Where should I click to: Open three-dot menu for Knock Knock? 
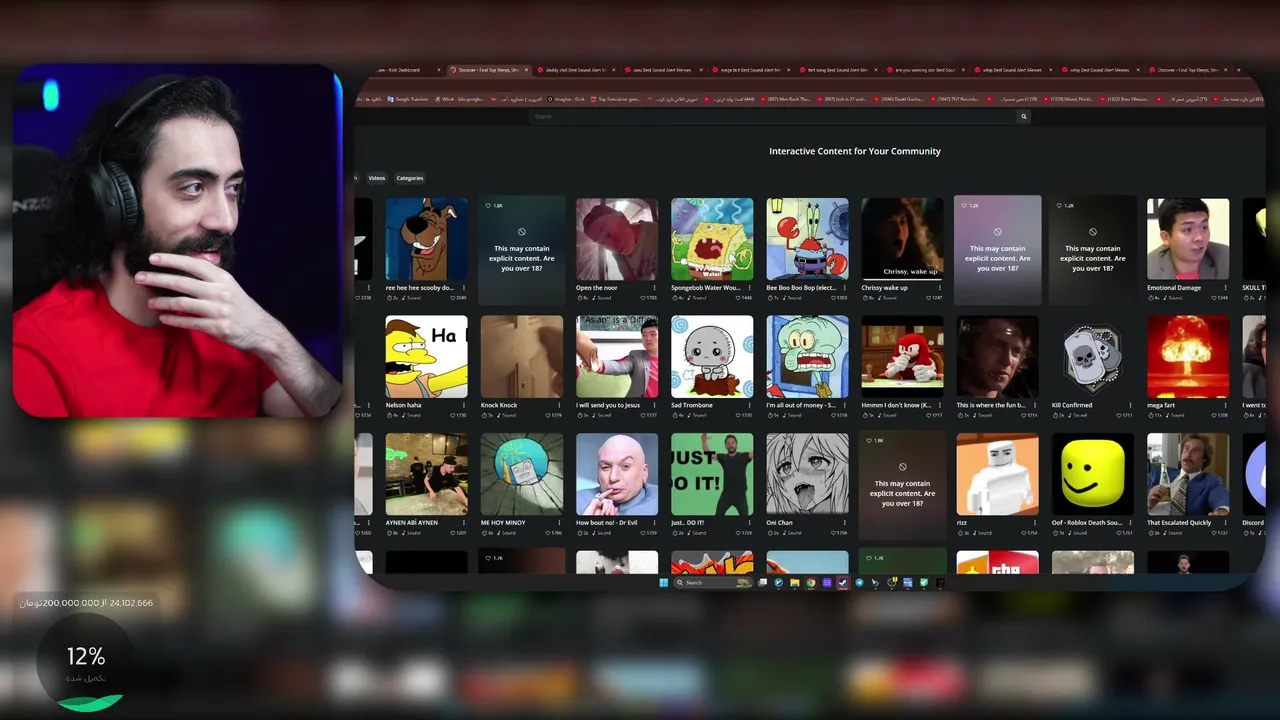click(558, 405)
